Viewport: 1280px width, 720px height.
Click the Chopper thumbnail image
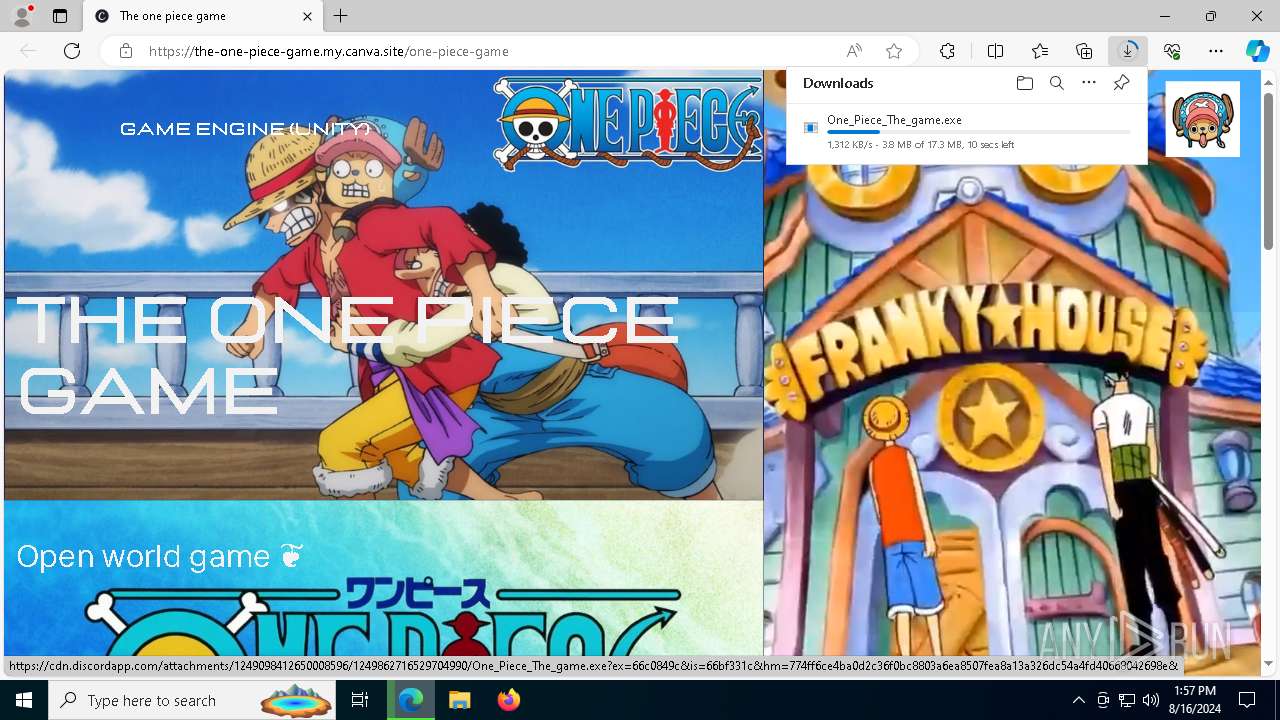tap(1202, 119)
